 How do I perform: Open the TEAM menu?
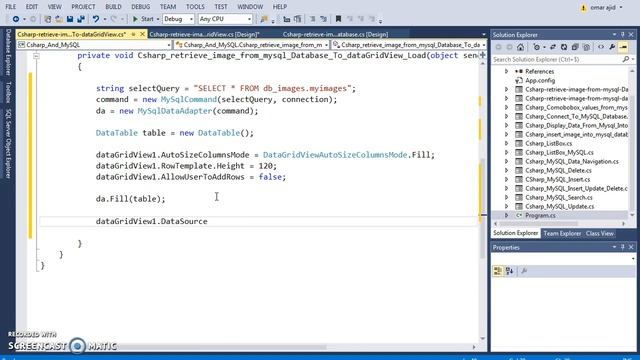[x=168, y=7]
